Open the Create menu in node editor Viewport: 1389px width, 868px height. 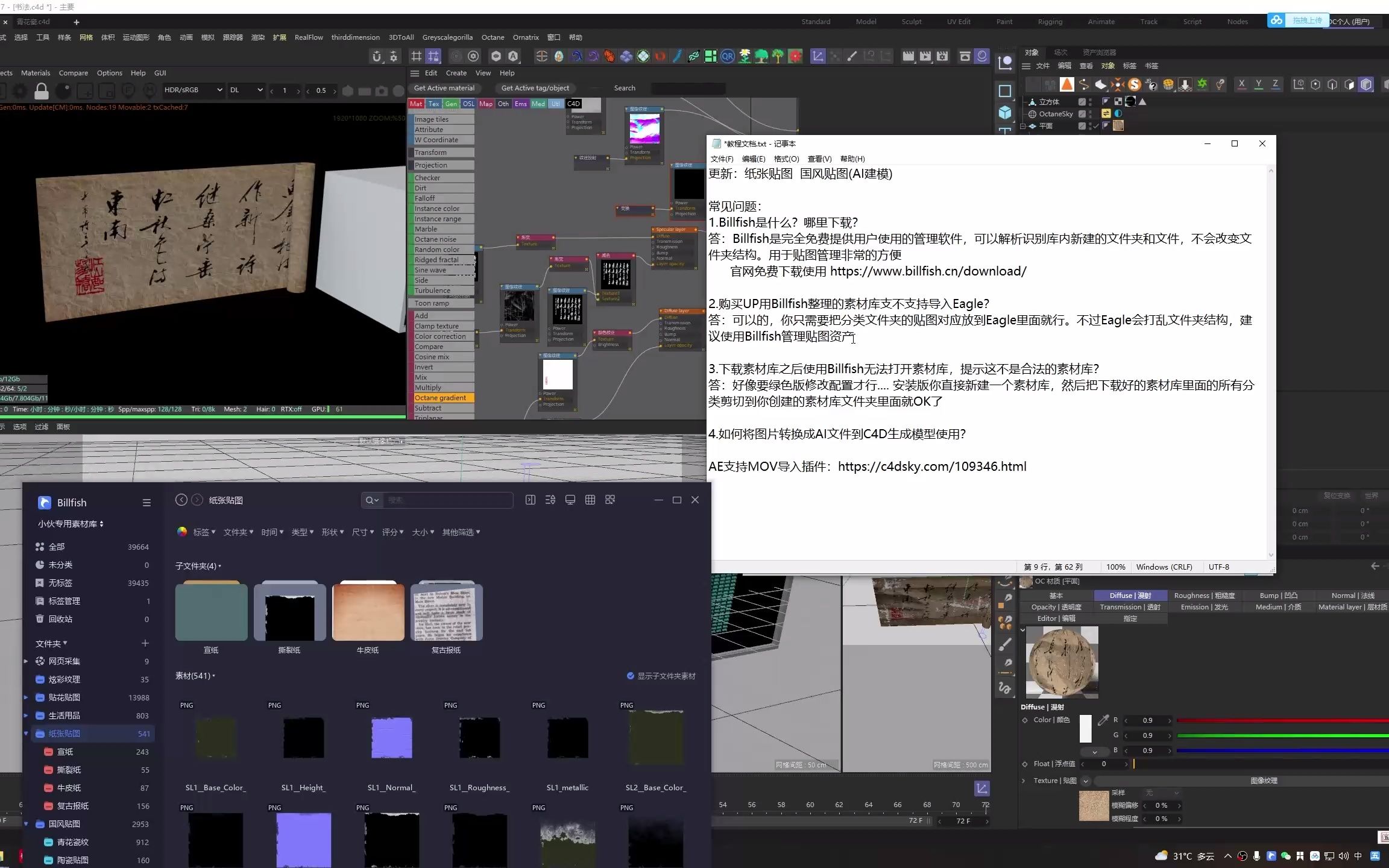pos(456,73)
